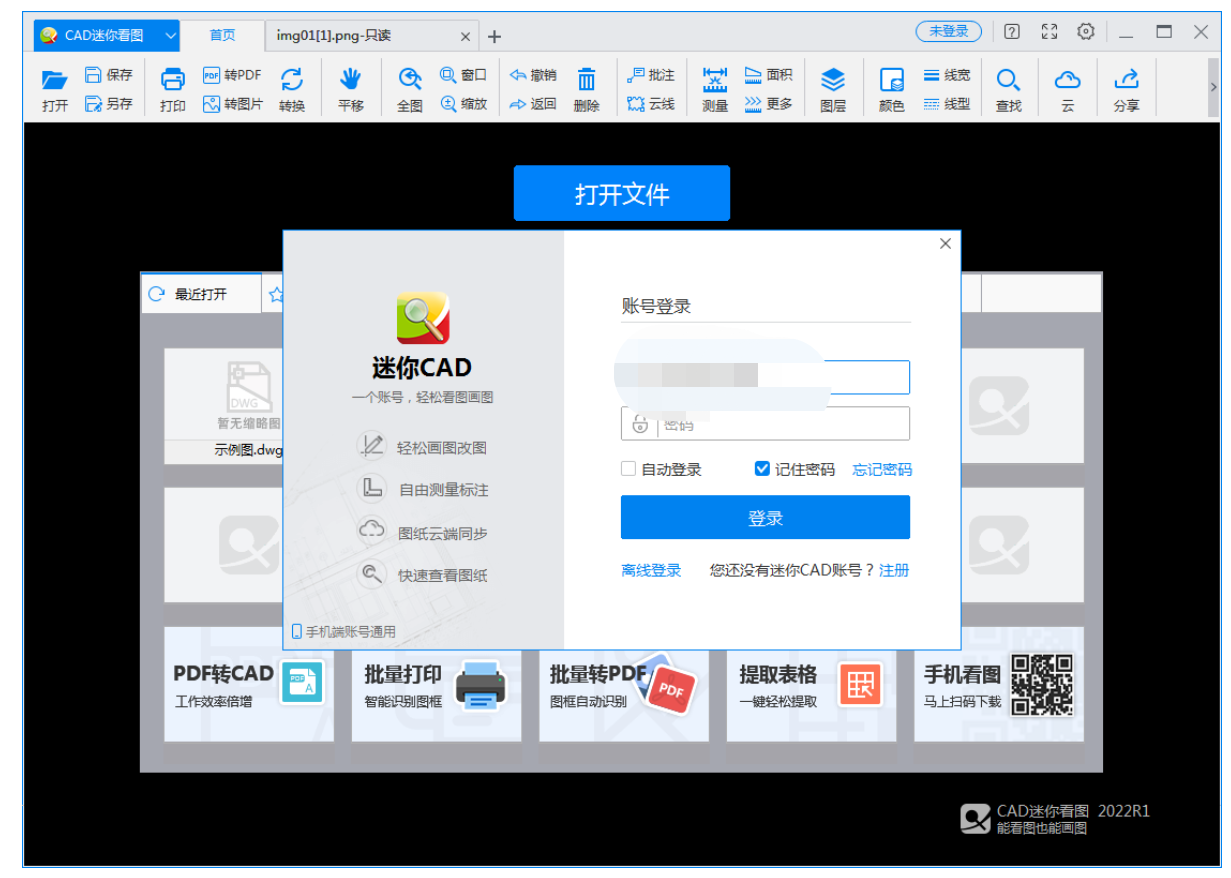Image resolution: width=1231 pixels, height=878 pixels.
Task: Click the 全图 zoom extents icon
Action: pyautogui.click(x=410, y=79)
